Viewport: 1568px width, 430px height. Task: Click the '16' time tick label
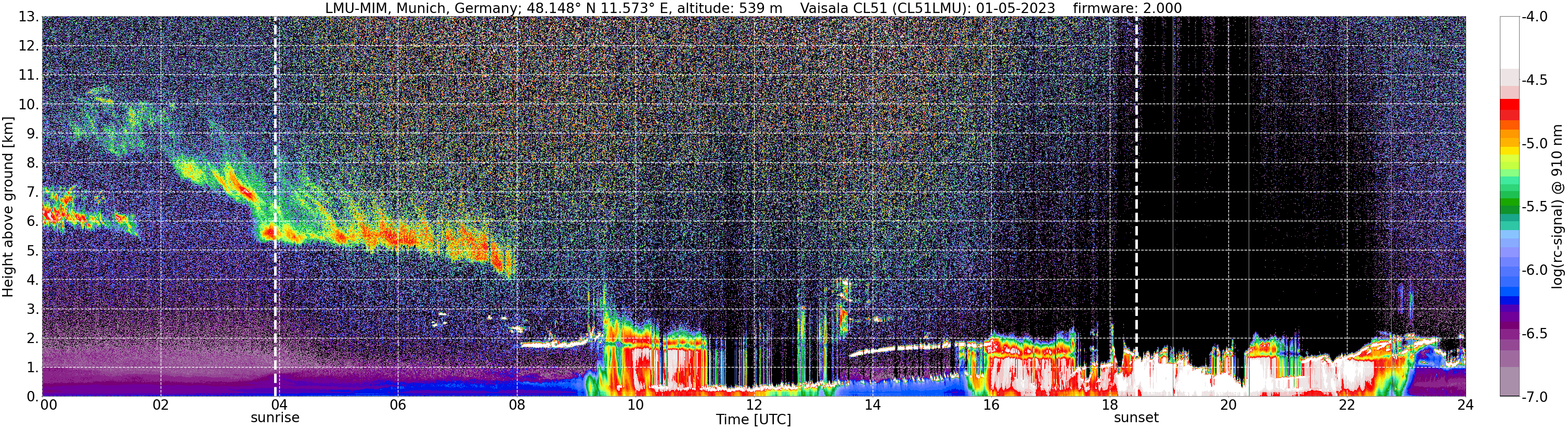tap(992, 405)
